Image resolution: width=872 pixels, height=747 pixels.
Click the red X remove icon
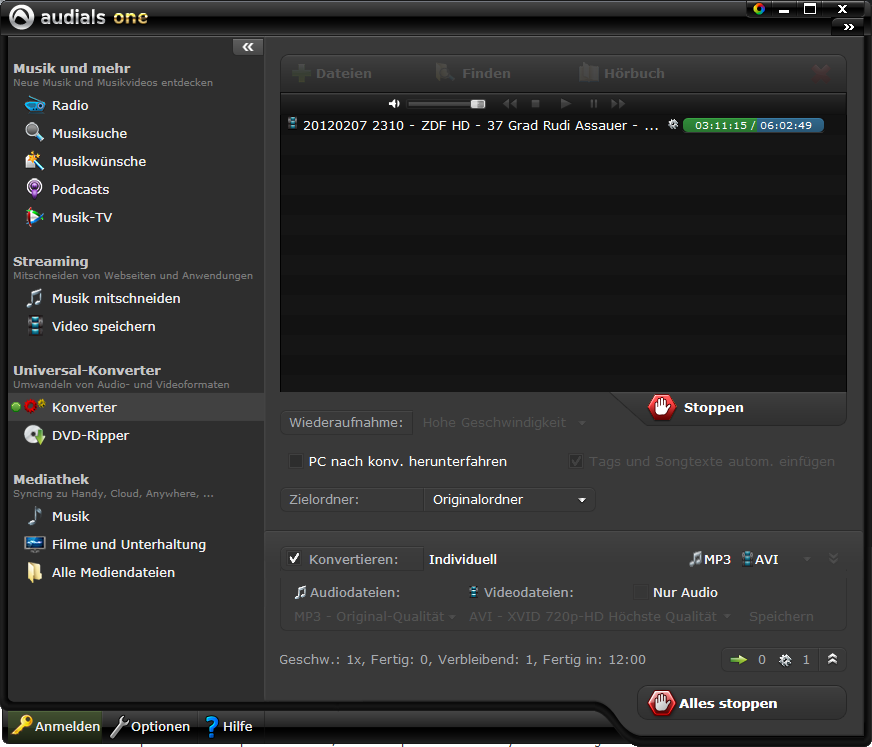click(x=821, y=73)
